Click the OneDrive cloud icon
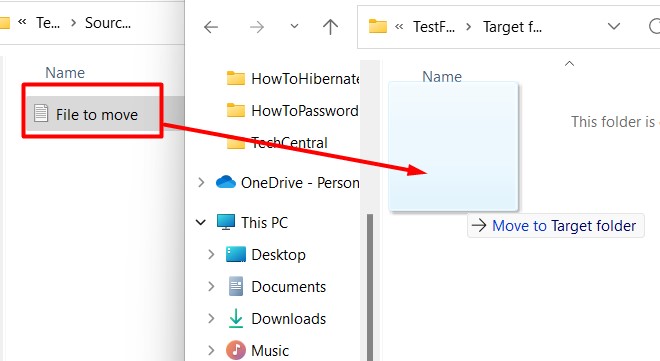This screenshot has height=361, width=660. [226, 182]
